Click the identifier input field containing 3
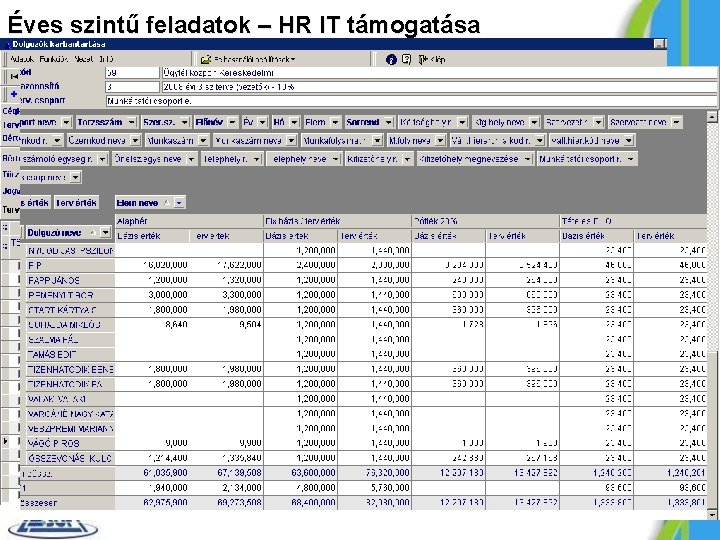The width and height of the screenshot is (720, 540). coord(132,87)
